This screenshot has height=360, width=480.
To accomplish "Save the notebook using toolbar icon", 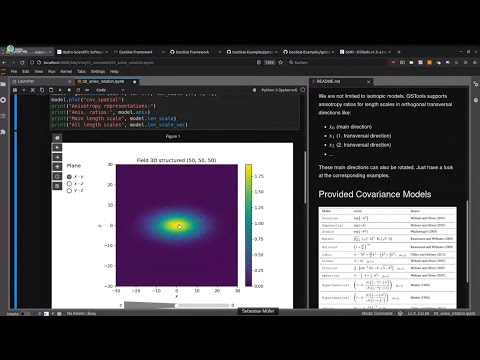I will pyautogui.click(x=15, y=90).
